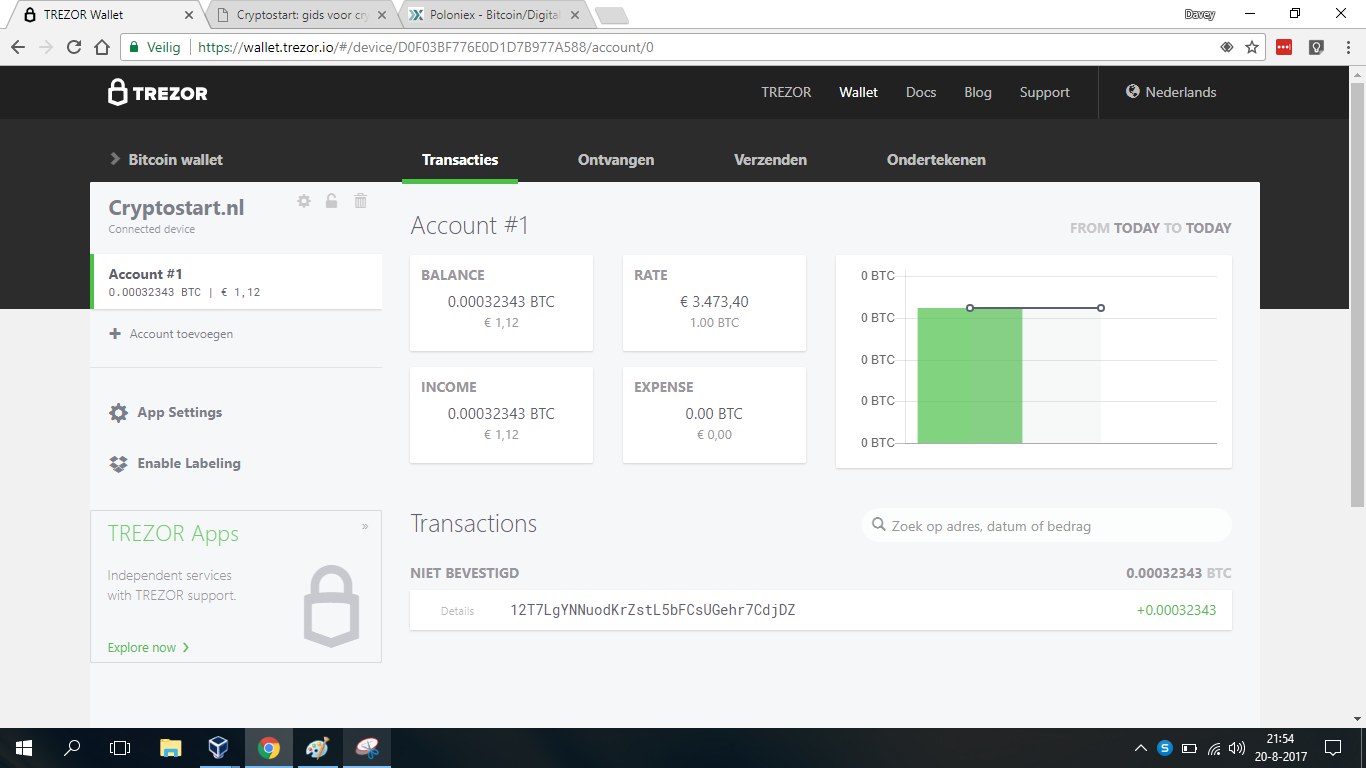Switch to the Verzenden tab
Image resolution: width=1366 pixels, height=768 pixels.
coord(770,160)
